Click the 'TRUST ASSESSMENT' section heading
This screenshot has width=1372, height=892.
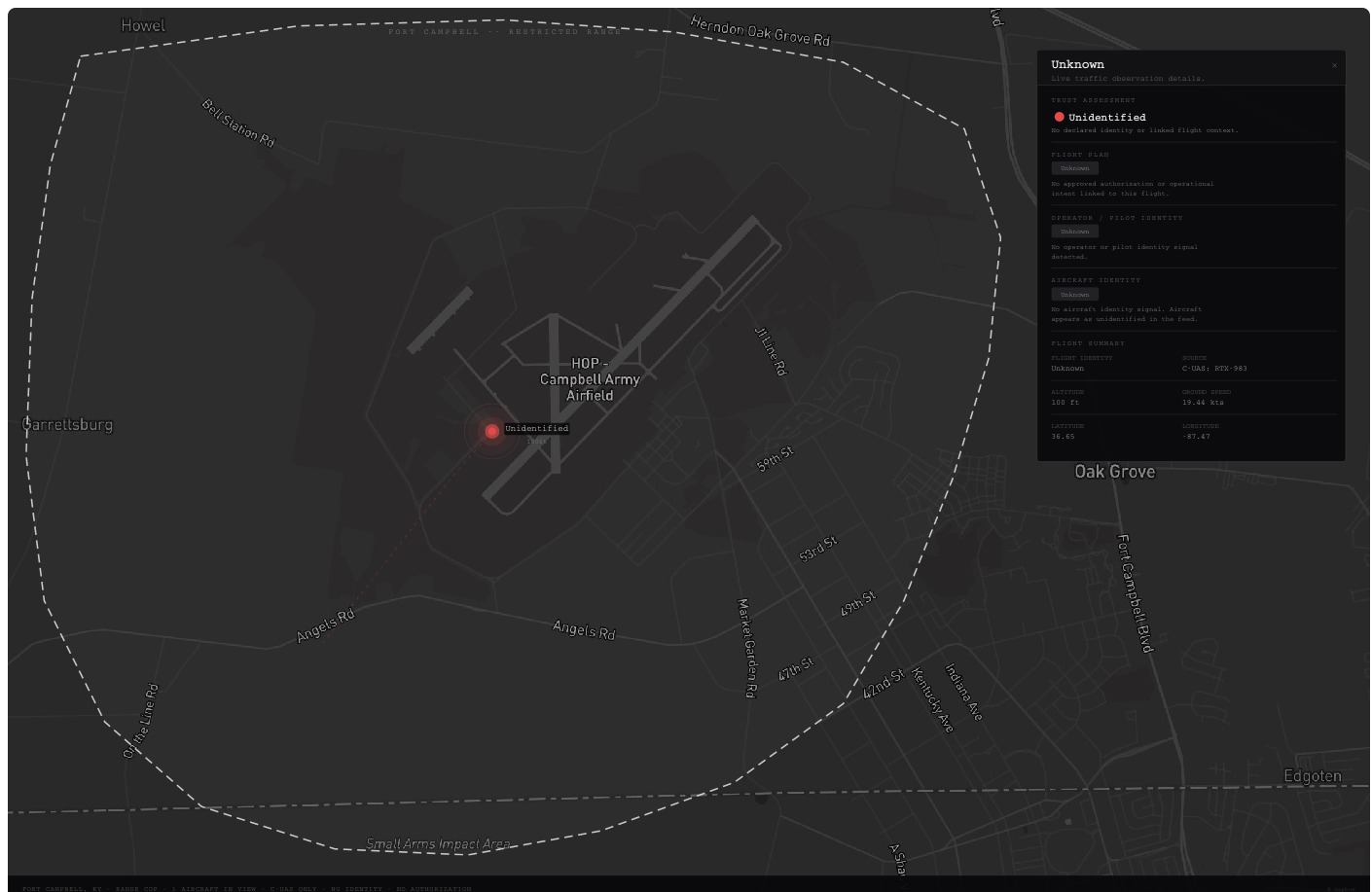(1093, 100)
